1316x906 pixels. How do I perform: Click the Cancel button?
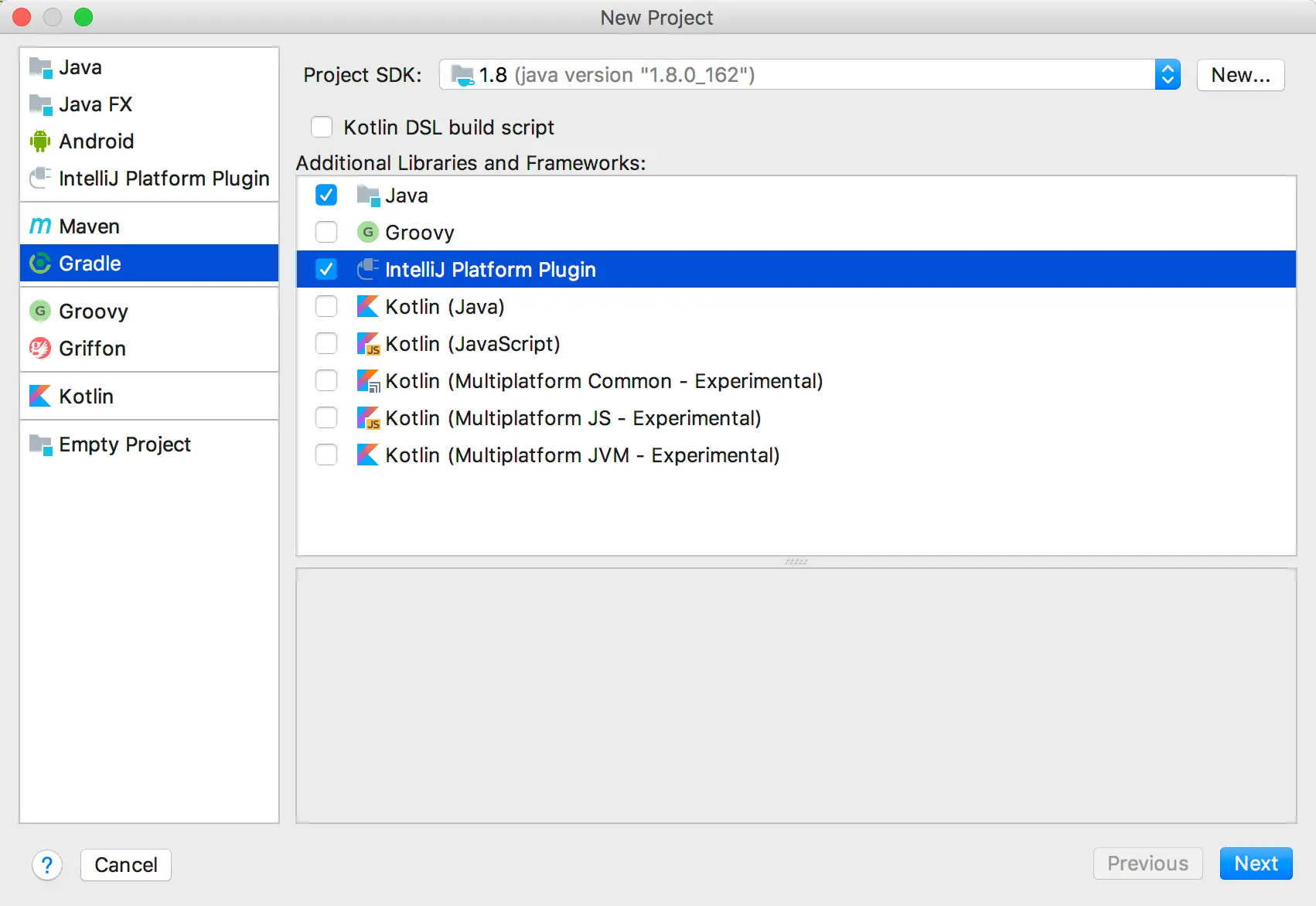[126, 865]
